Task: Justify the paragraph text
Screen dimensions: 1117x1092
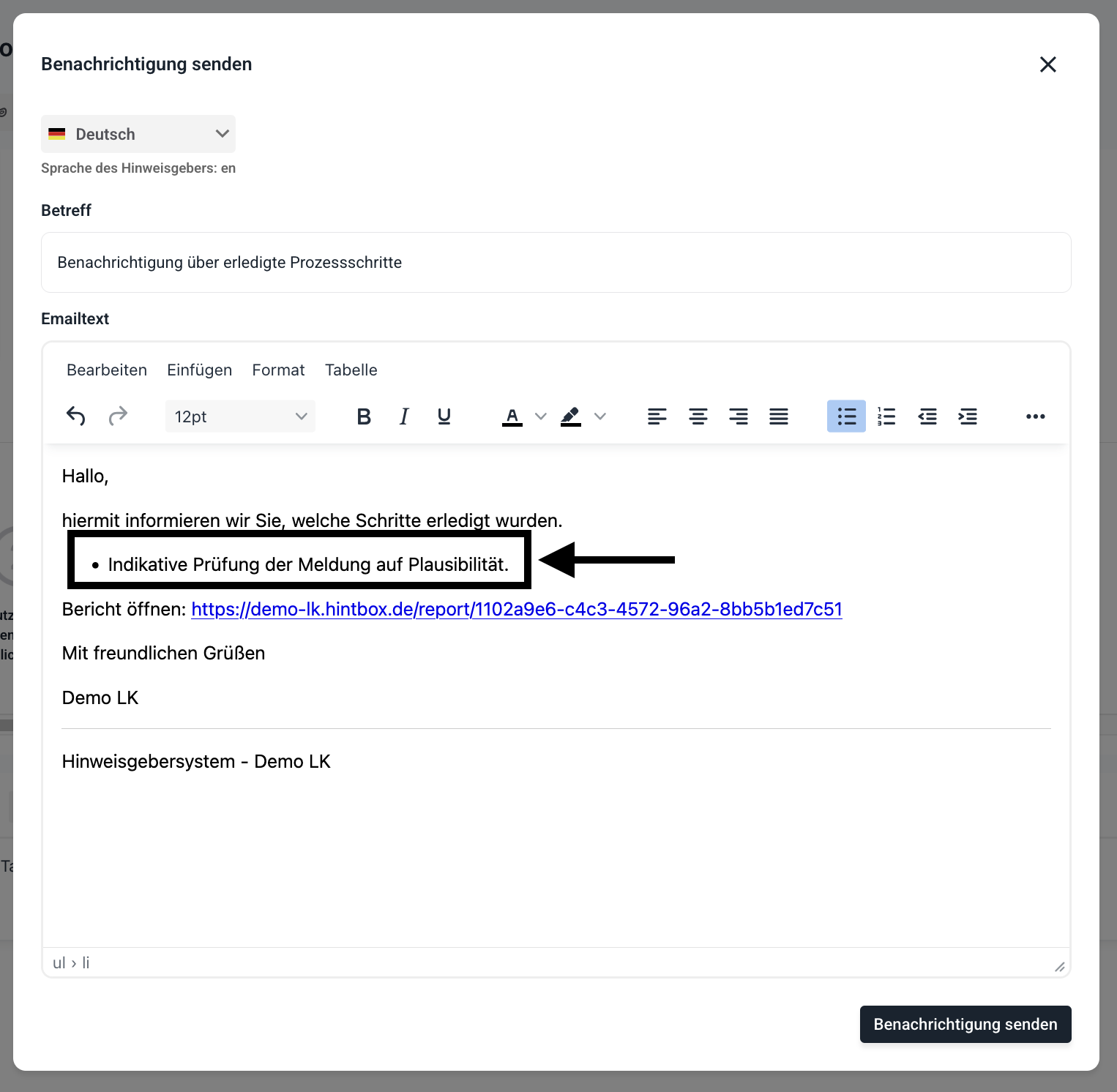Action: tap(779, 416)
